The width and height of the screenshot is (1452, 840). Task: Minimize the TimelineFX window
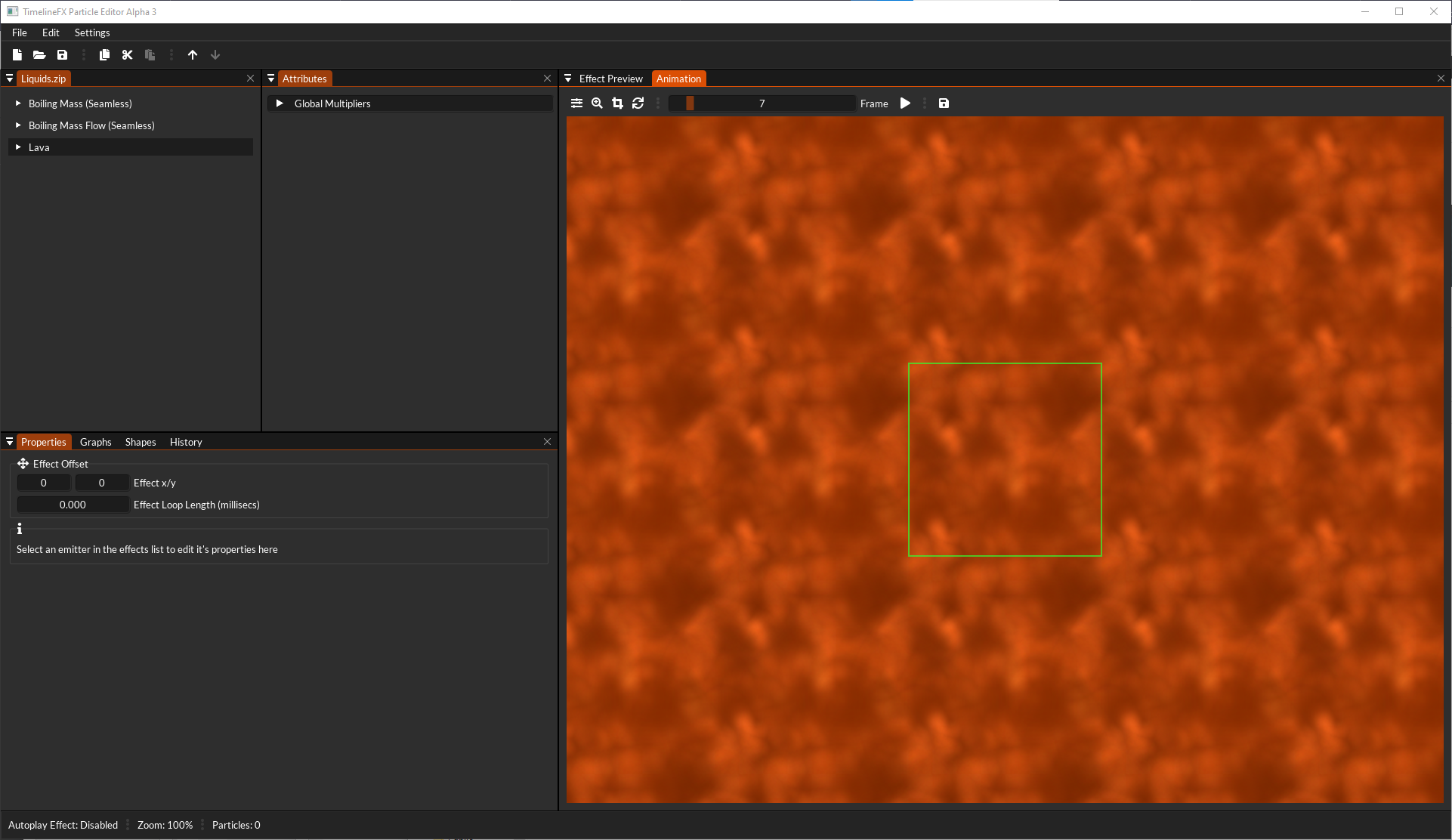pyautogui.click(x=1365, y=11)
